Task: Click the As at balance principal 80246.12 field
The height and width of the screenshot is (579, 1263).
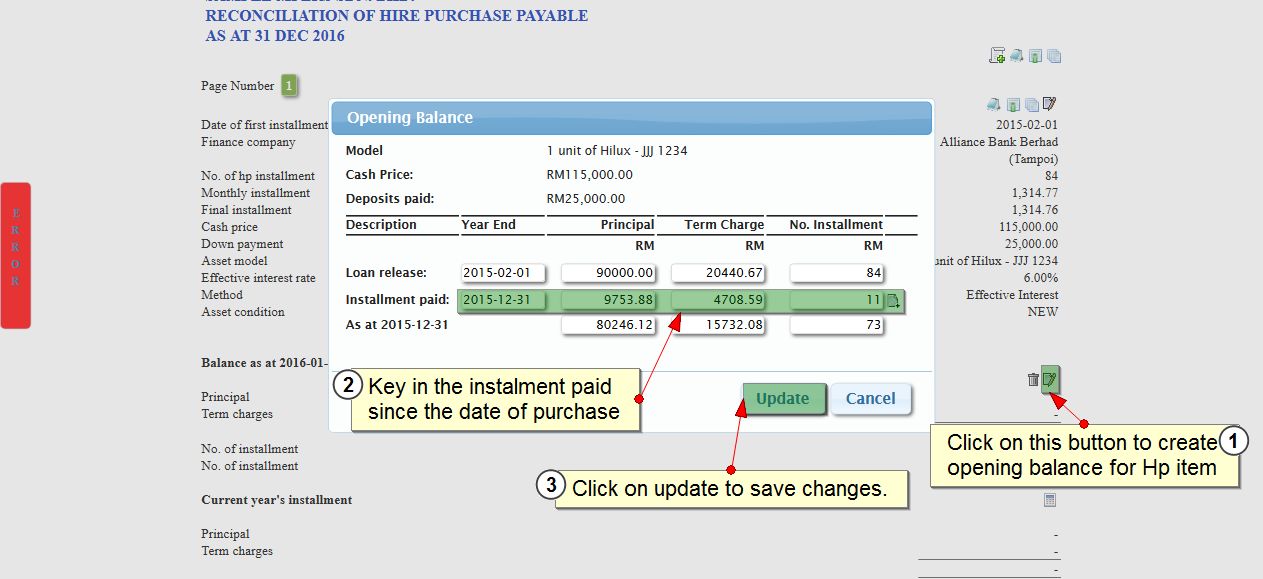Action: 609,325
